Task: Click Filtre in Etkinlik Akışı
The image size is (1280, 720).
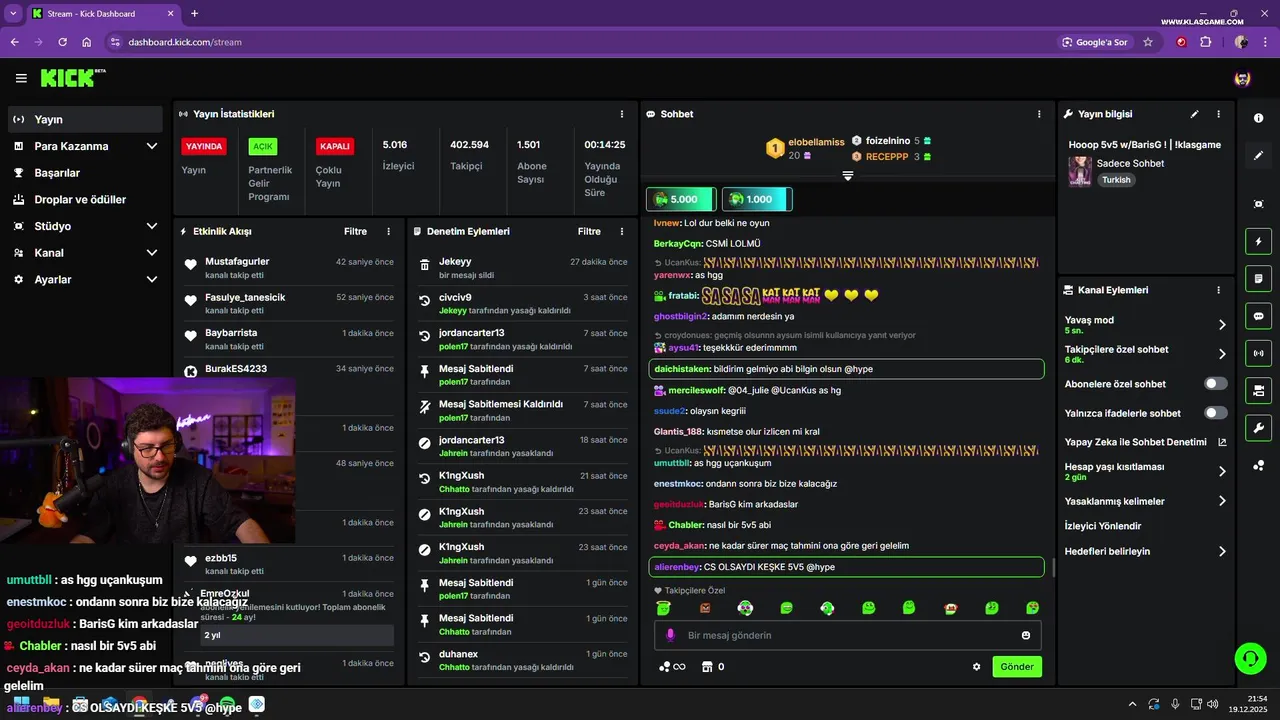Action: (355, 231)
